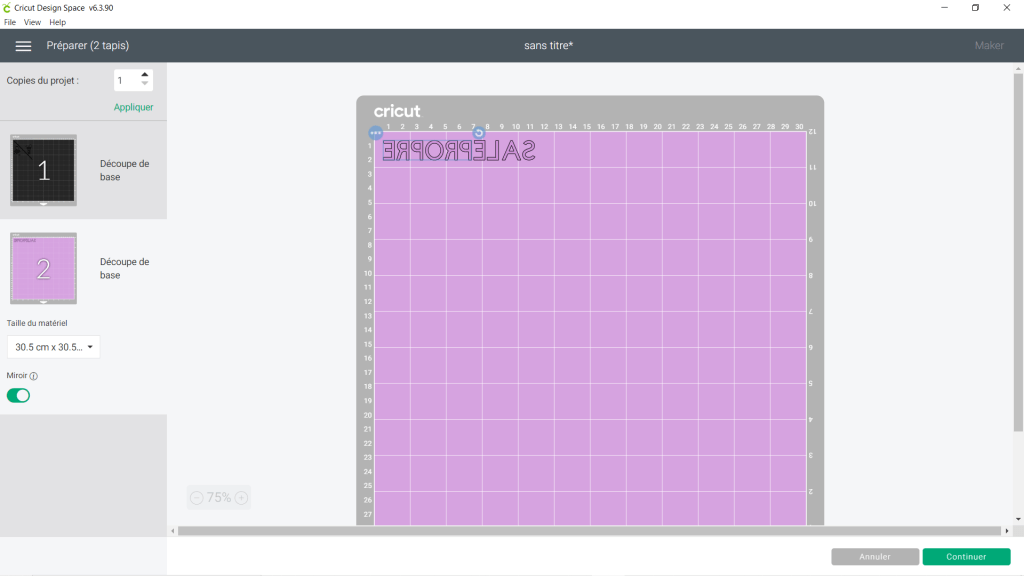The image size is (1024, 576).
Task: Click the Cricut logo on the mat
Action: point(397,111)
